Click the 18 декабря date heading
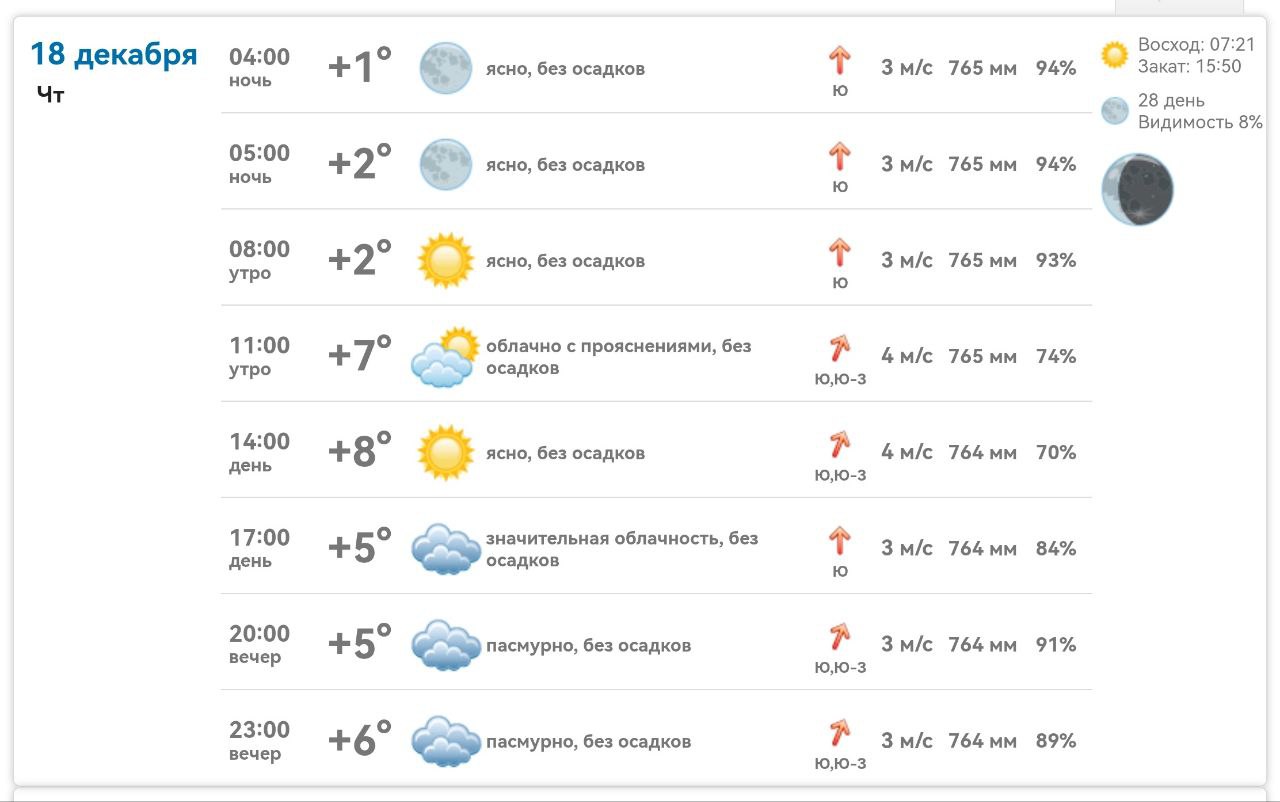Image resolution: width=1280 pixels, height=802 pixels. (x=114, y=54)
